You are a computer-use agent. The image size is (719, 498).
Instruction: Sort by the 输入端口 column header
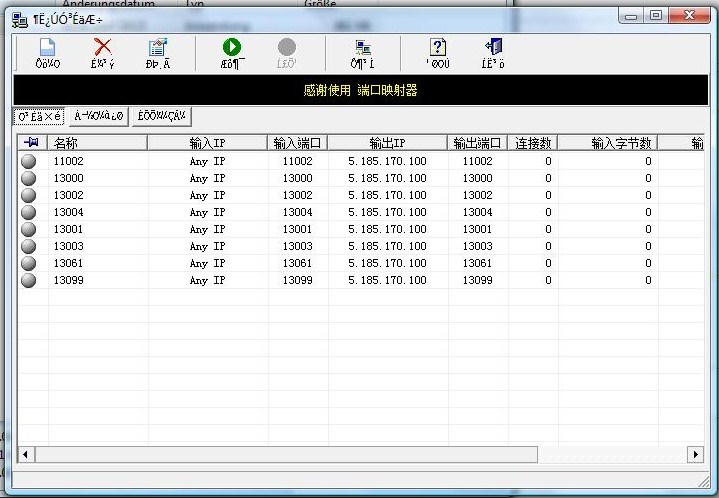point(297,143)
